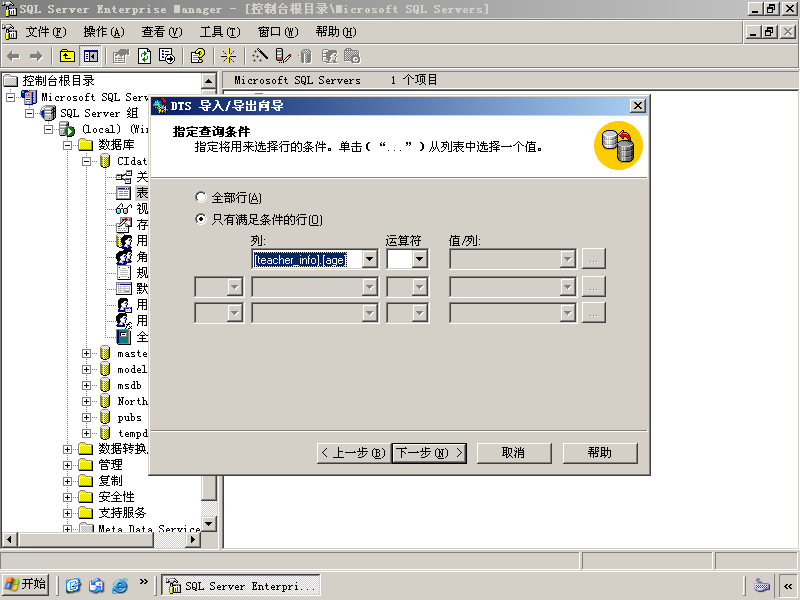
Task: Open the 操作(A) menu
Action: [104, 32]
